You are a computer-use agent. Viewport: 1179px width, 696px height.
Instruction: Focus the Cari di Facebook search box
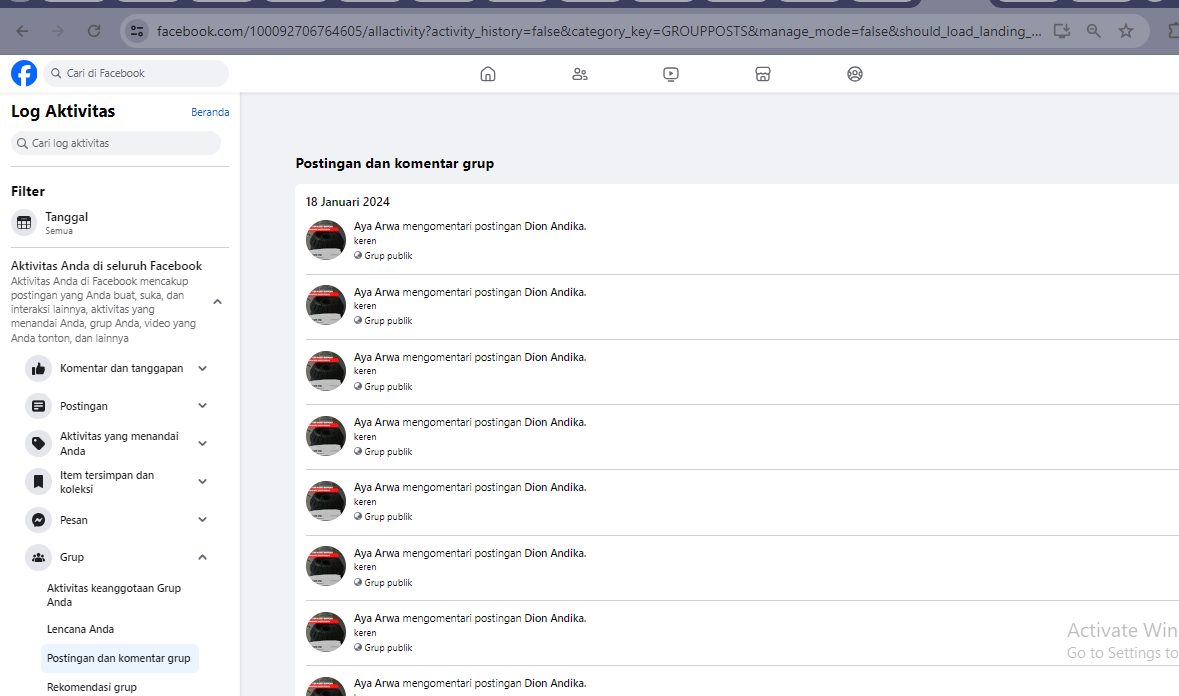pos(136,73)
